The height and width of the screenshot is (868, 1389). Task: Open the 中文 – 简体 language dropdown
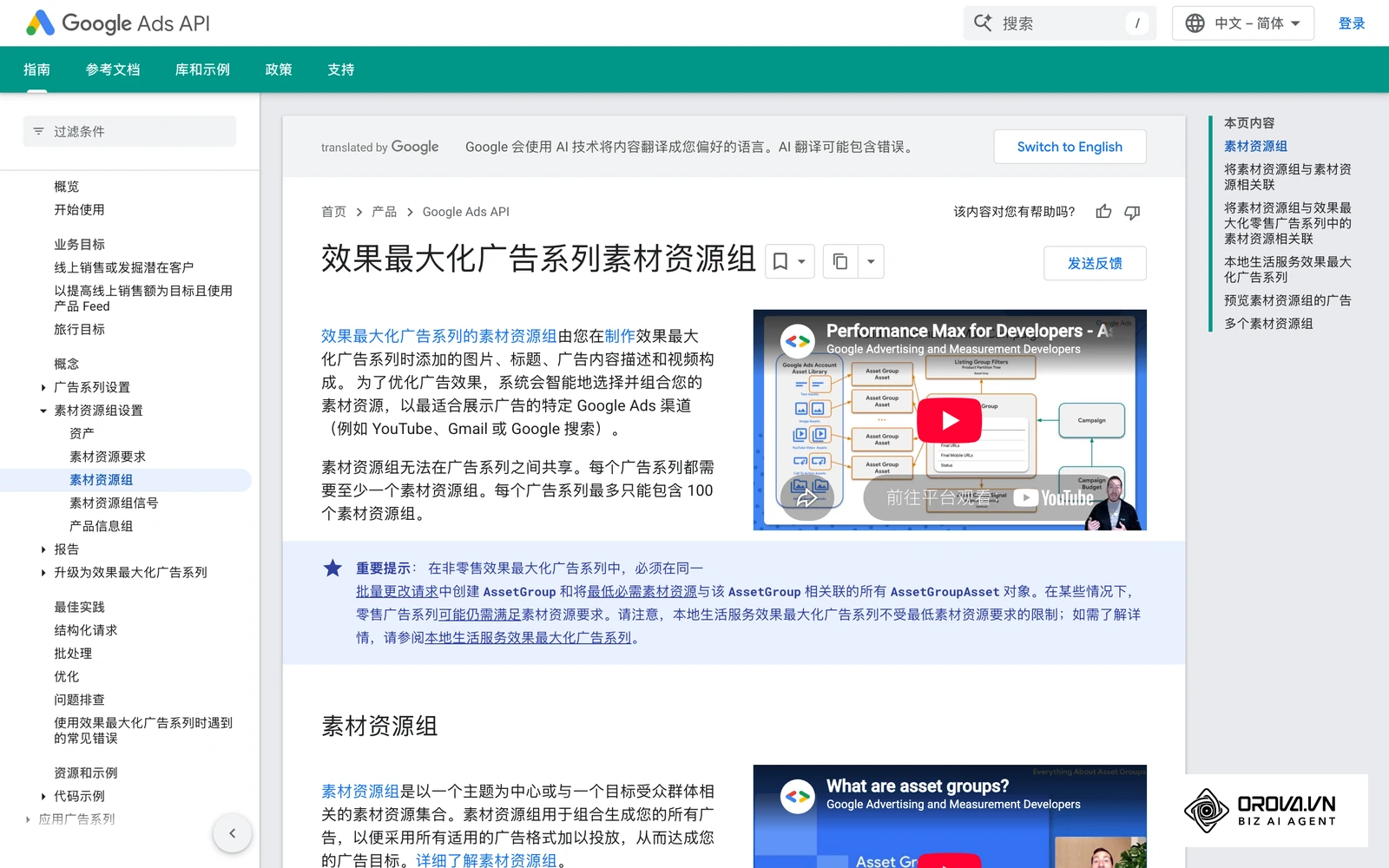1243,23
